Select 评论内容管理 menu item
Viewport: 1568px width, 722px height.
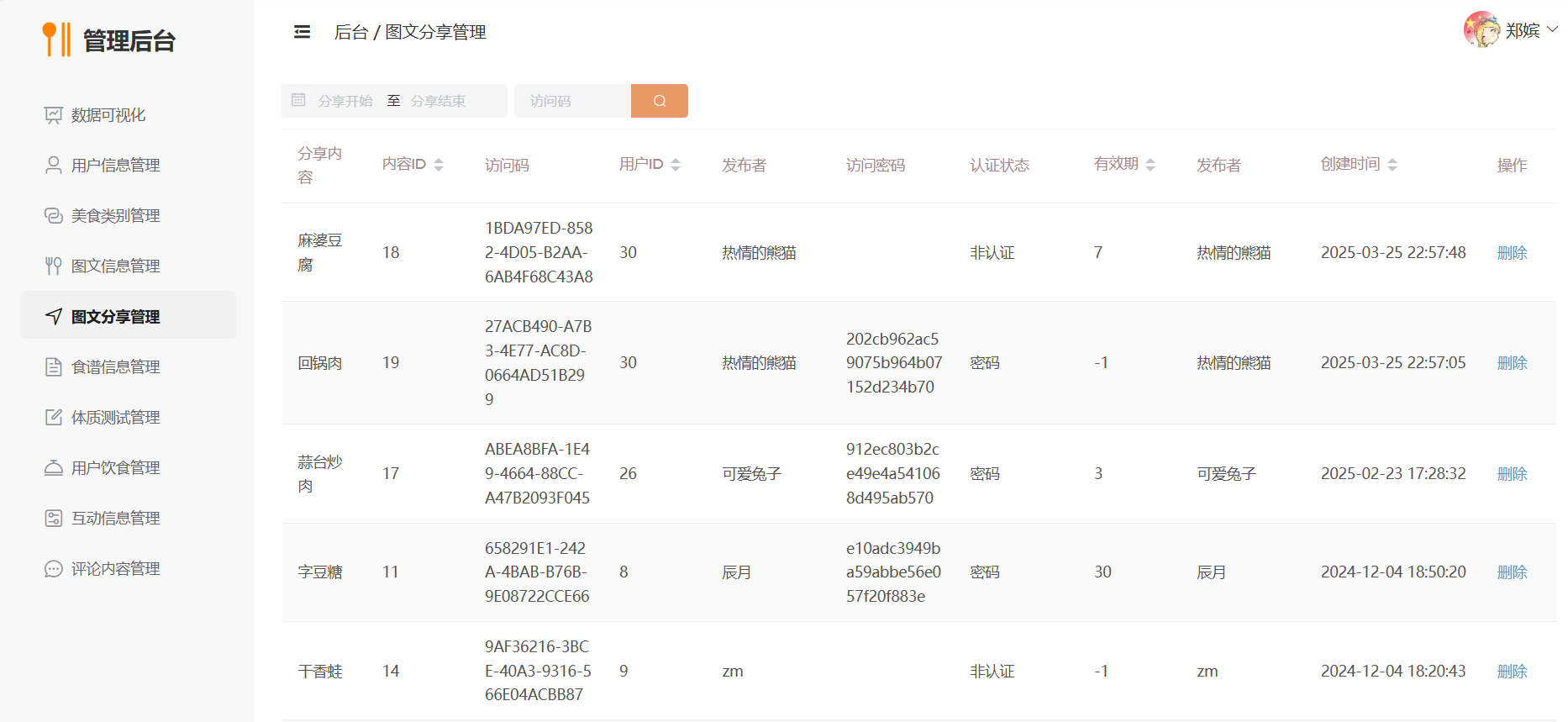(x=128, y=569)
